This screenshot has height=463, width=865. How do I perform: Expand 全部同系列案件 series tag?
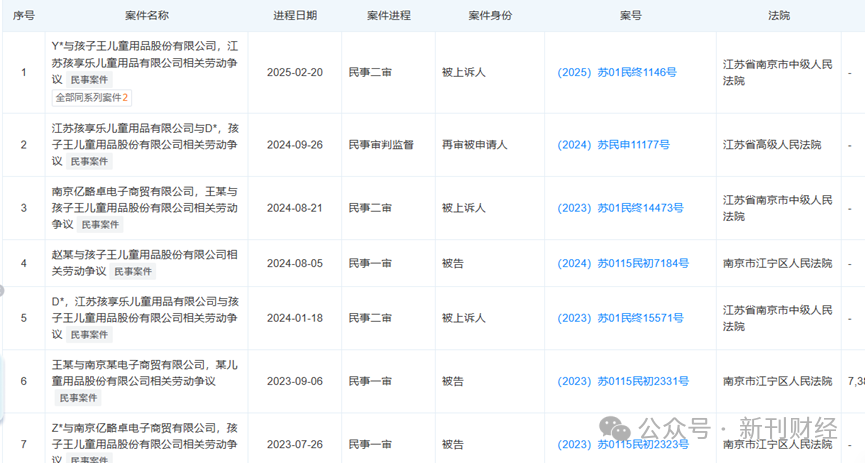click(91, 98)
